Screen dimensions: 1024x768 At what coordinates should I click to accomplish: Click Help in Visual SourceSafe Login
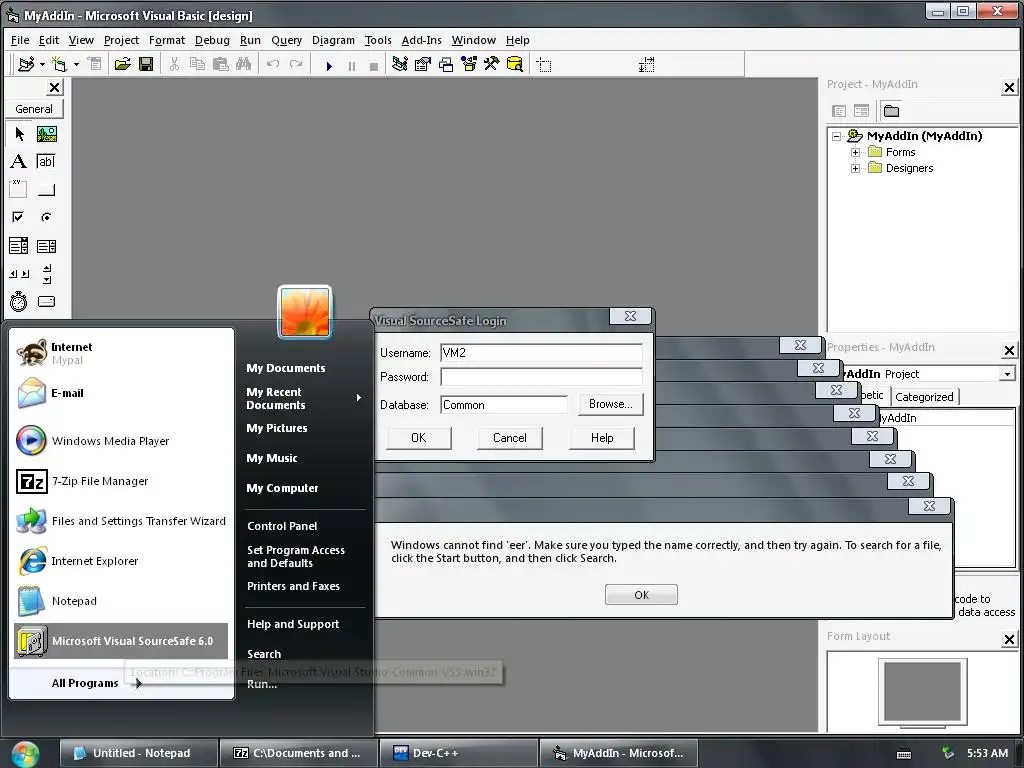(x=601, y=438)
